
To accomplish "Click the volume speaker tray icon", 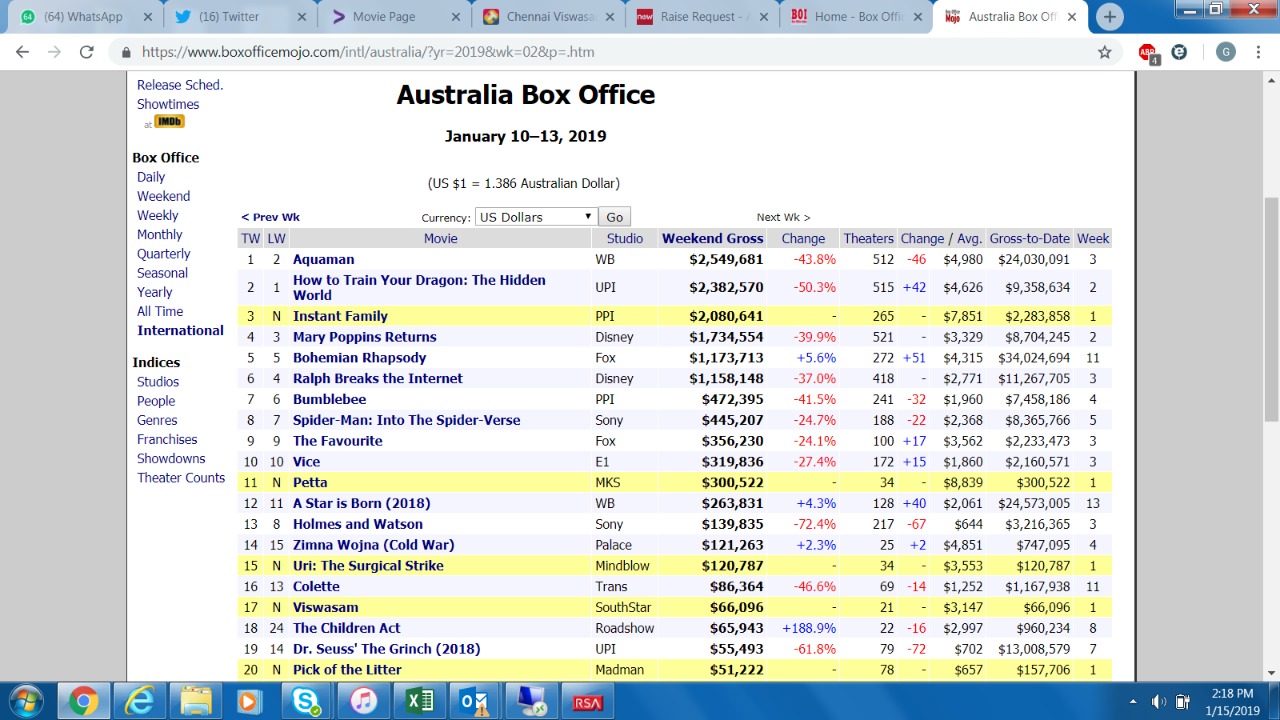I will [x=1159, y=702].
